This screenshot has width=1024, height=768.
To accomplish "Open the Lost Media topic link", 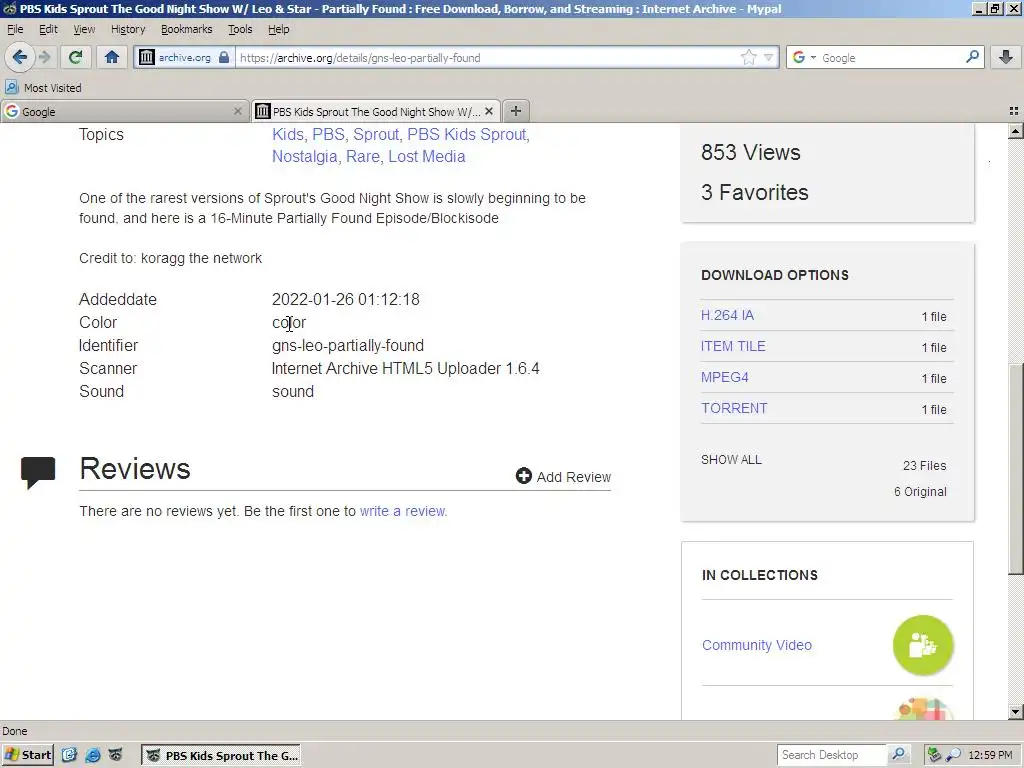I will coord(427,157).
